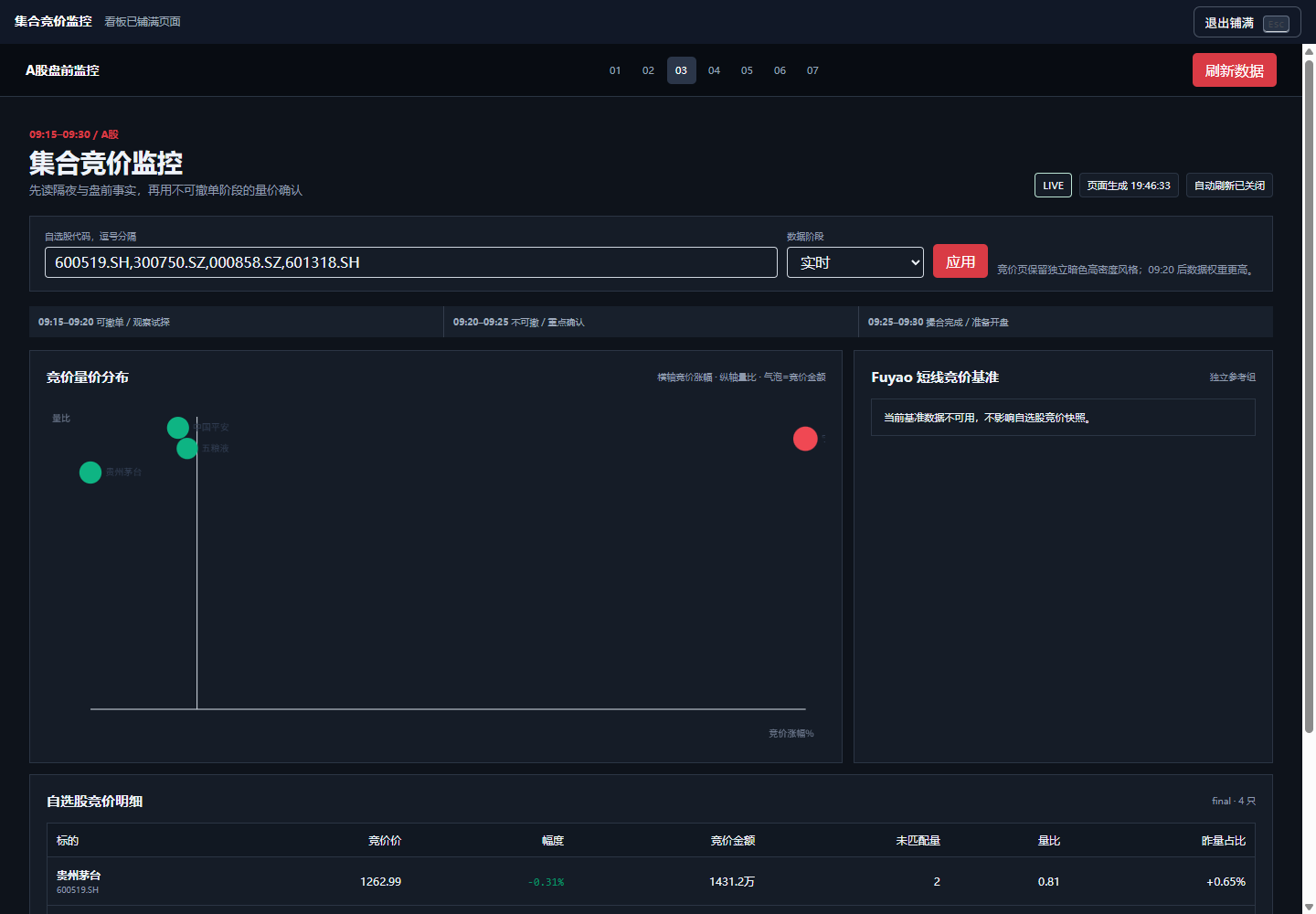Go to page tab 04

(714, 70)
